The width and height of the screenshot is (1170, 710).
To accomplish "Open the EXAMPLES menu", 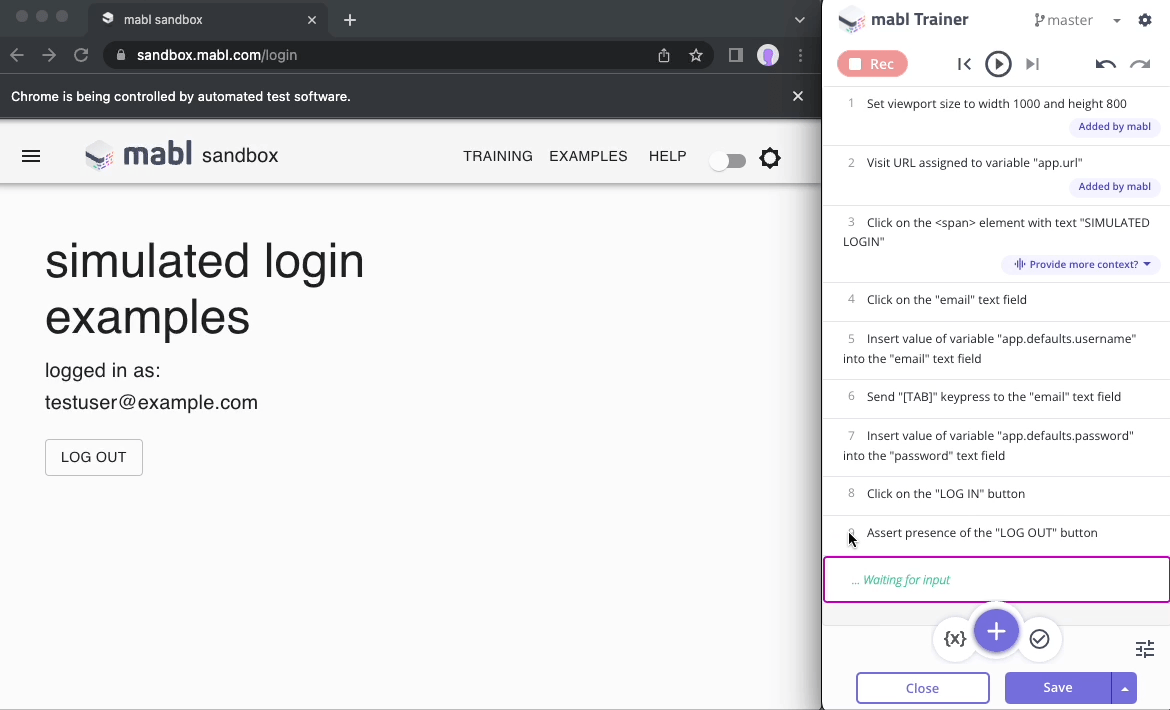I will [x=588, y=156].
